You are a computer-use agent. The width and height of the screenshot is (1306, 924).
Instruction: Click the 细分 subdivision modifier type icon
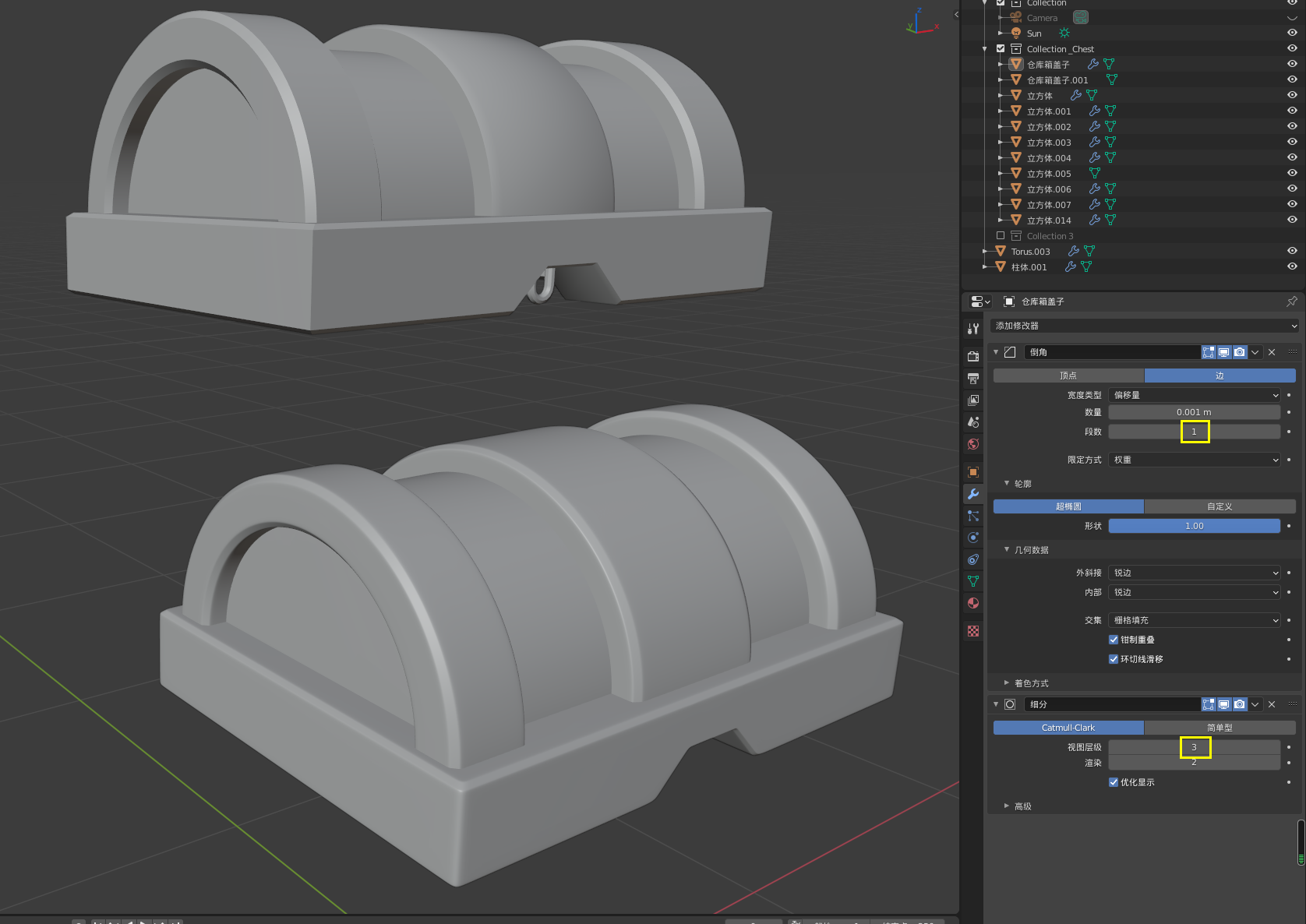pos(1010,704)
